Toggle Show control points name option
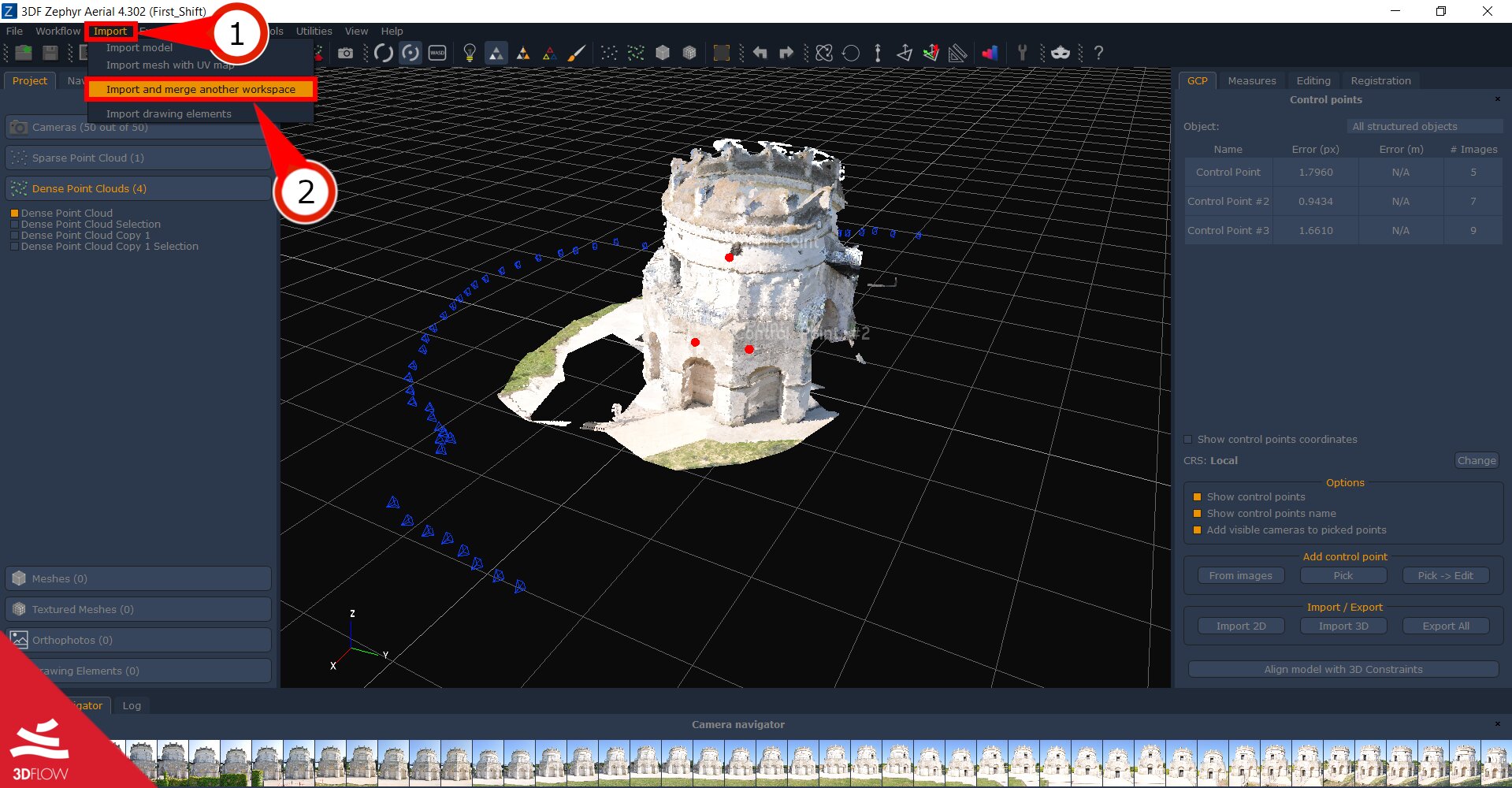Screen dimensions: 1512x788 (x=1198, y=514)
